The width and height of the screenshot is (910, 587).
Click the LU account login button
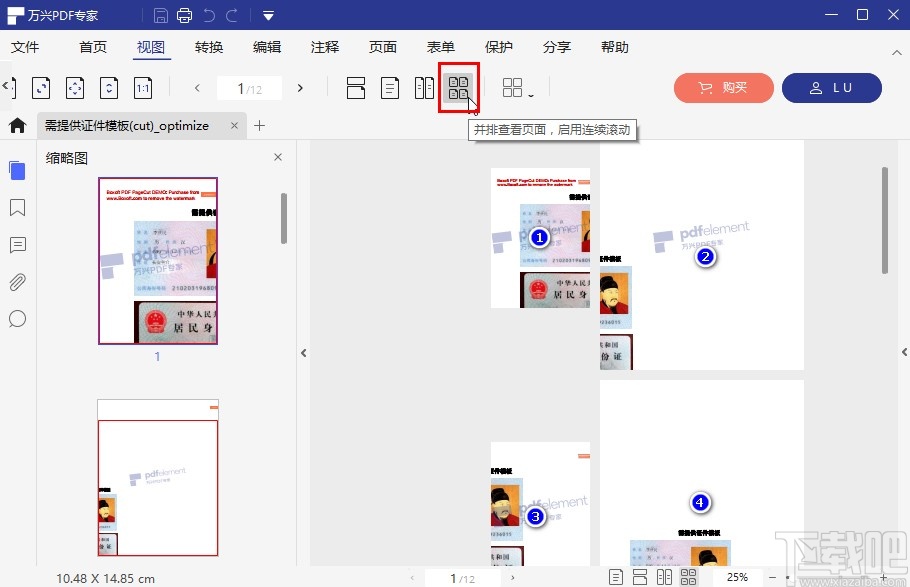coord(832,88)
